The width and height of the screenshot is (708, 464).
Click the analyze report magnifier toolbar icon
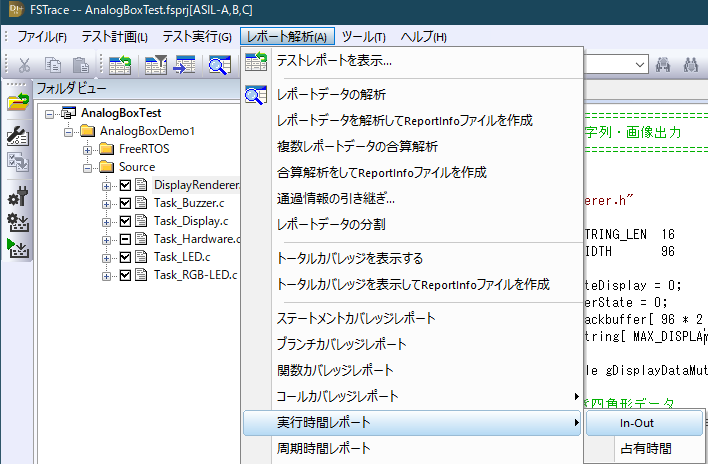click(220, 65)
